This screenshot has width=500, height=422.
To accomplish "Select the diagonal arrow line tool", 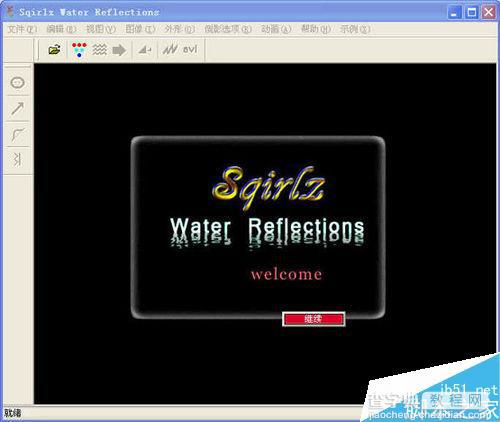I will 18,108.
